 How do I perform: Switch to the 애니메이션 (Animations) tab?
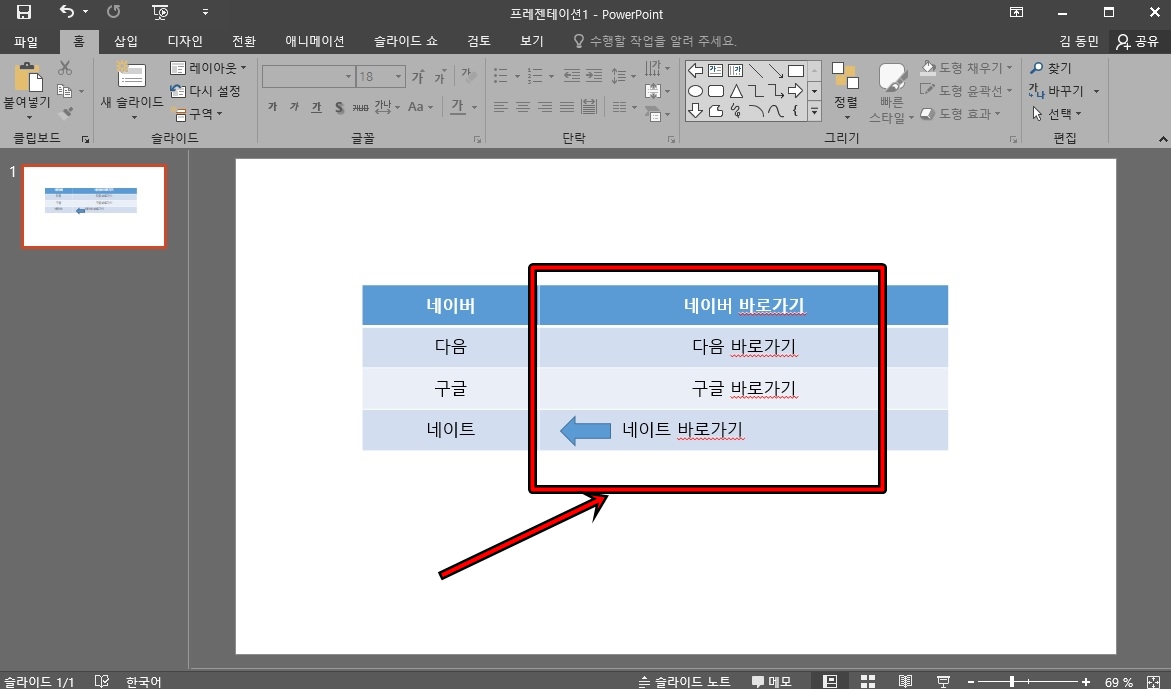pyautogui.click(x=314, y=41)
